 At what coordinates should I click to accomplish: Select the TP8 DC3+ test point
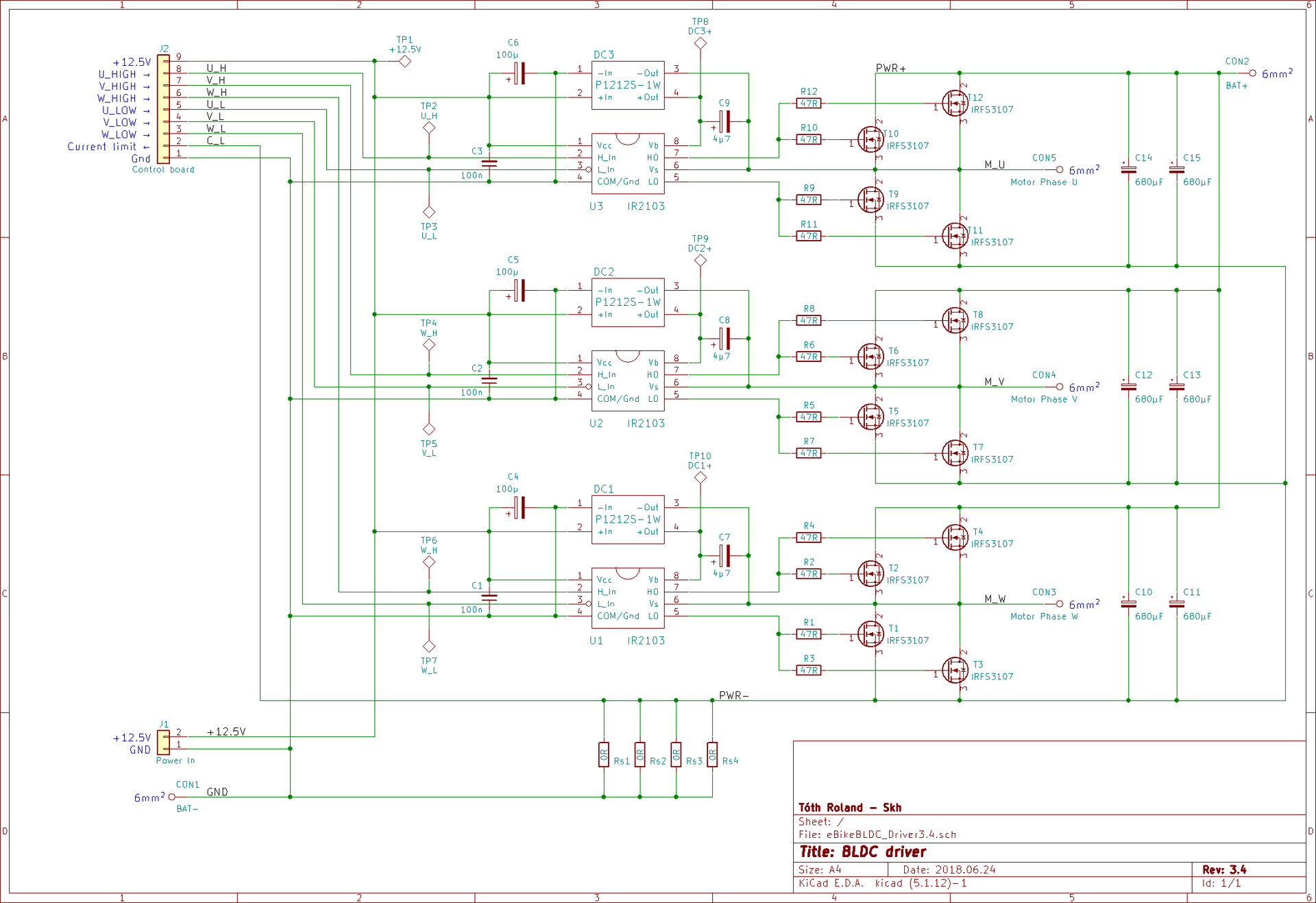point(700,43)
